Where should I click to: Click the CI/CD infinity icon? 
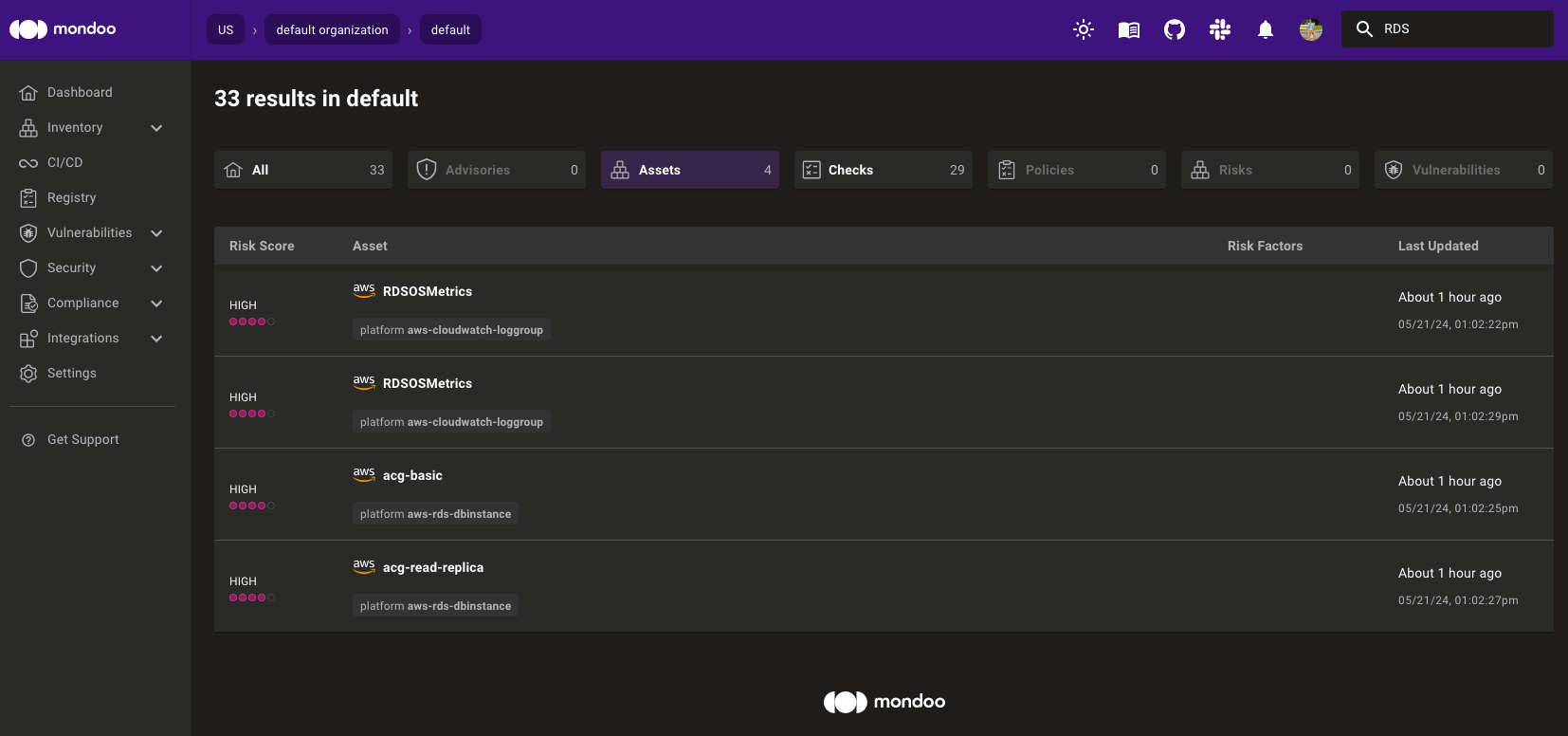coord(28,163)
